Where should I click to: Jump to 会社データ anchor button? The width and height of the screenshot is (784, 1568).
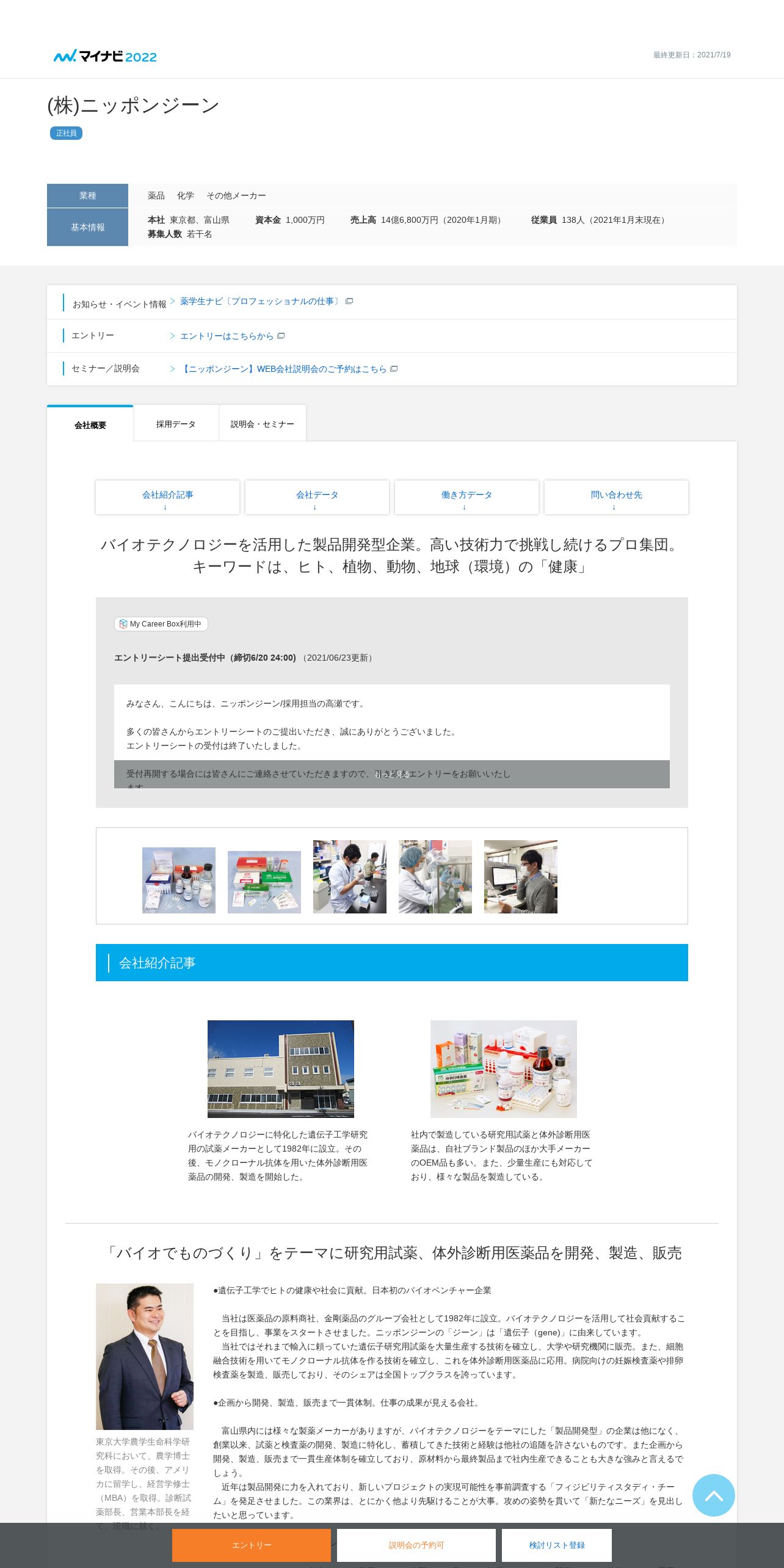(317, 498)
